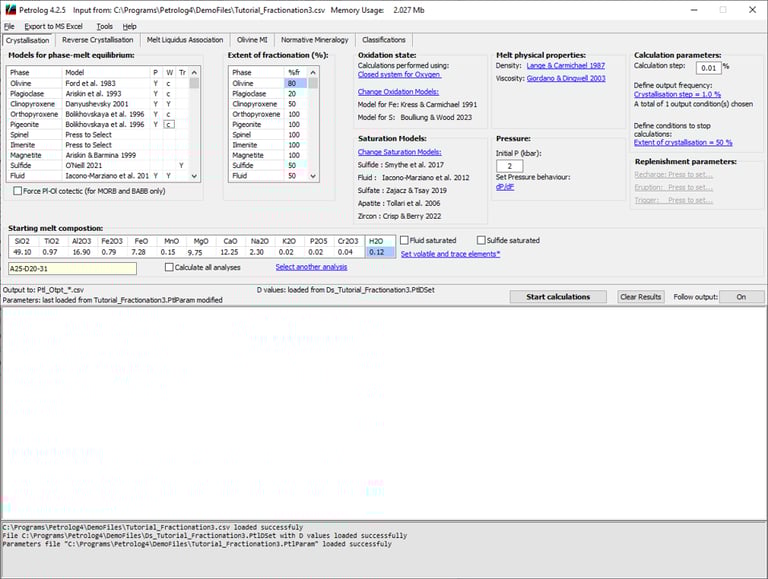Click up arrow of fractionation list scrollbar
Screen dimensions: 768x579
tap(313, 72)
